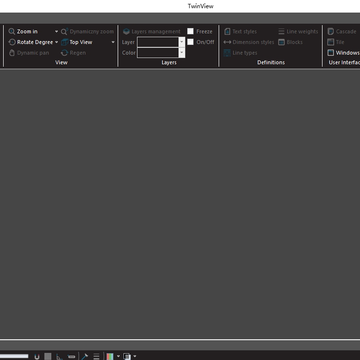Expand the Top View dropdown arrow
The width and height of the screenshot is (360, 360).
tap(113, 42)
